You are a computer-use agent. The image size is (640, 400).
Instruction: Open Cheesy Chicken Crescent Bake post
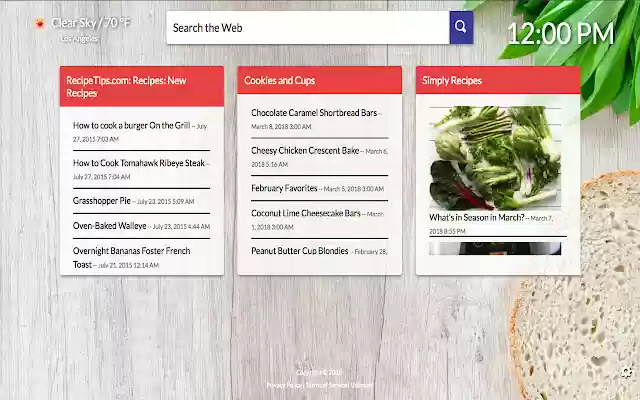pos(305,151)
